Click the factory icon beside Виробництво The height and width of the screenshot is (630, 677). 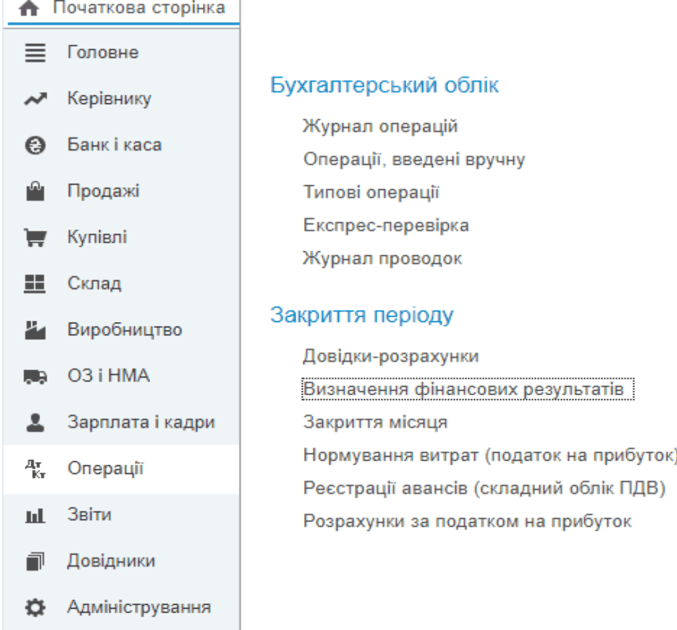(30, 330)
